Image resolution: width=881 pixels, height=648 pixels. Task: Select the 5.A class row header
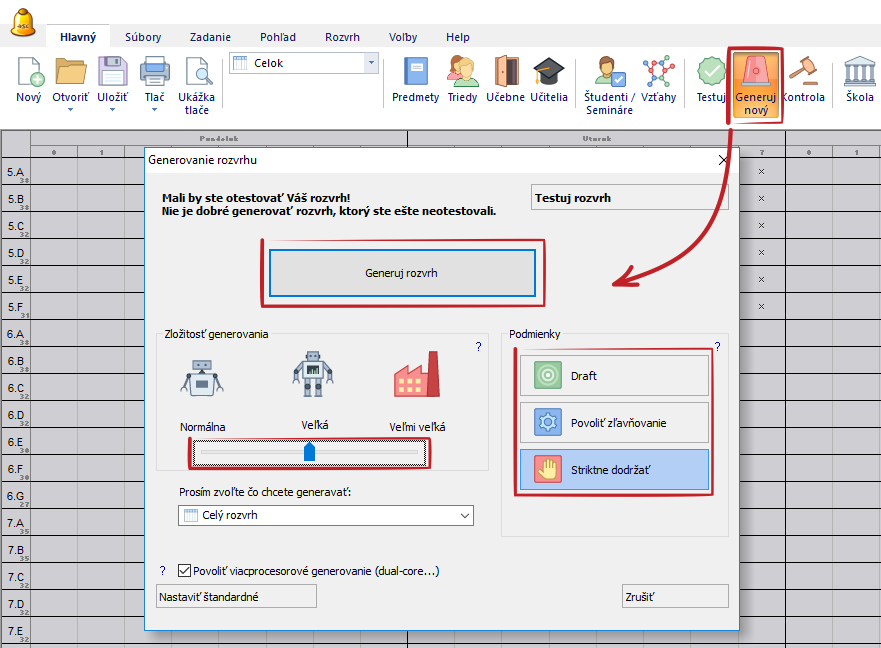pos(15,172)
